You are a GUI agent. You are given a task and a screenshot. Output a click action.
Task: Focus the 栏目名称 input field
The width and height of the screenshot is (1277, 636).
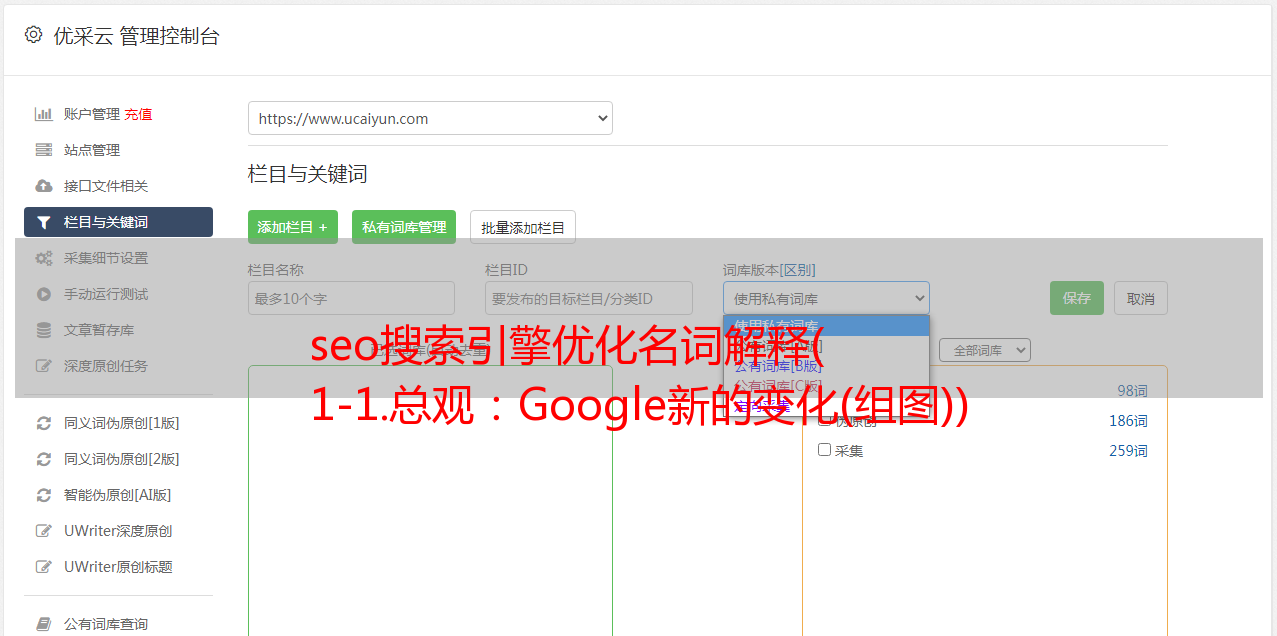[x=351, y=298]
